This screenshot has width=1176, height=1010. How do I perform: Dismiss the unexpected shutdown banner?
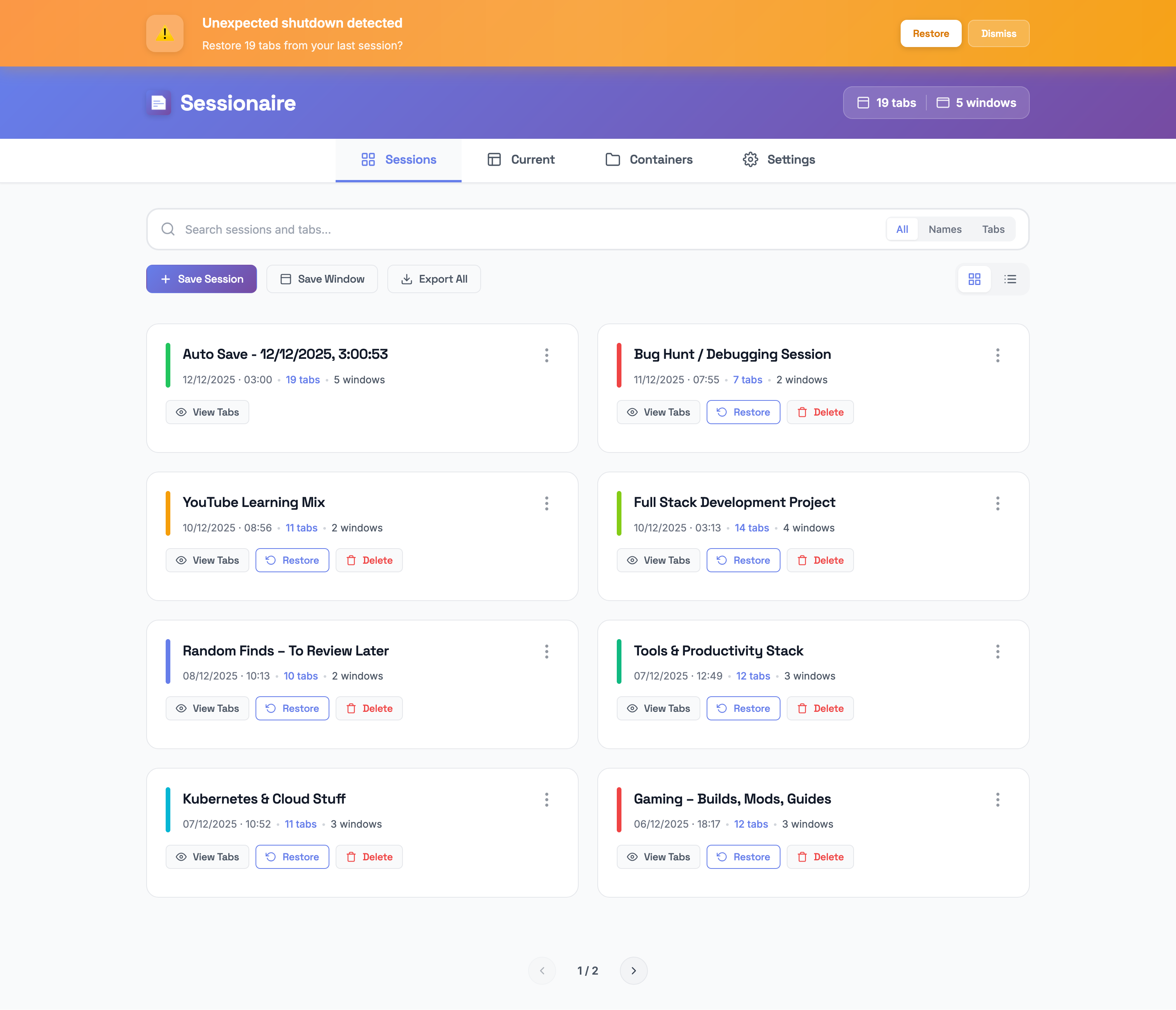coord(998,33)
